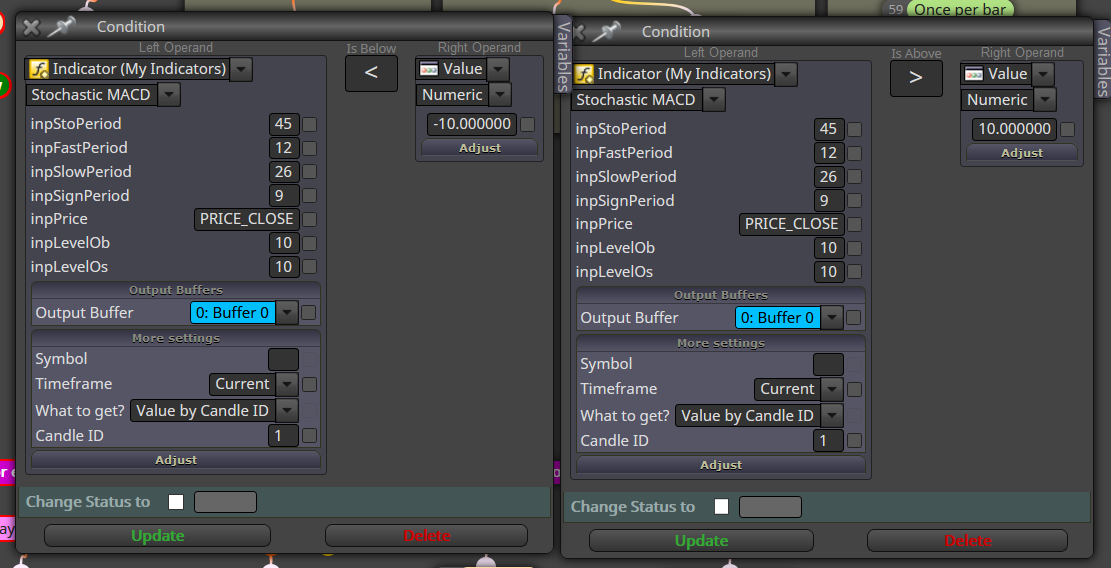Collapse More settings header in right window
The height and width of the screenshot is (568, 1111).
click(x=721, y=343)
